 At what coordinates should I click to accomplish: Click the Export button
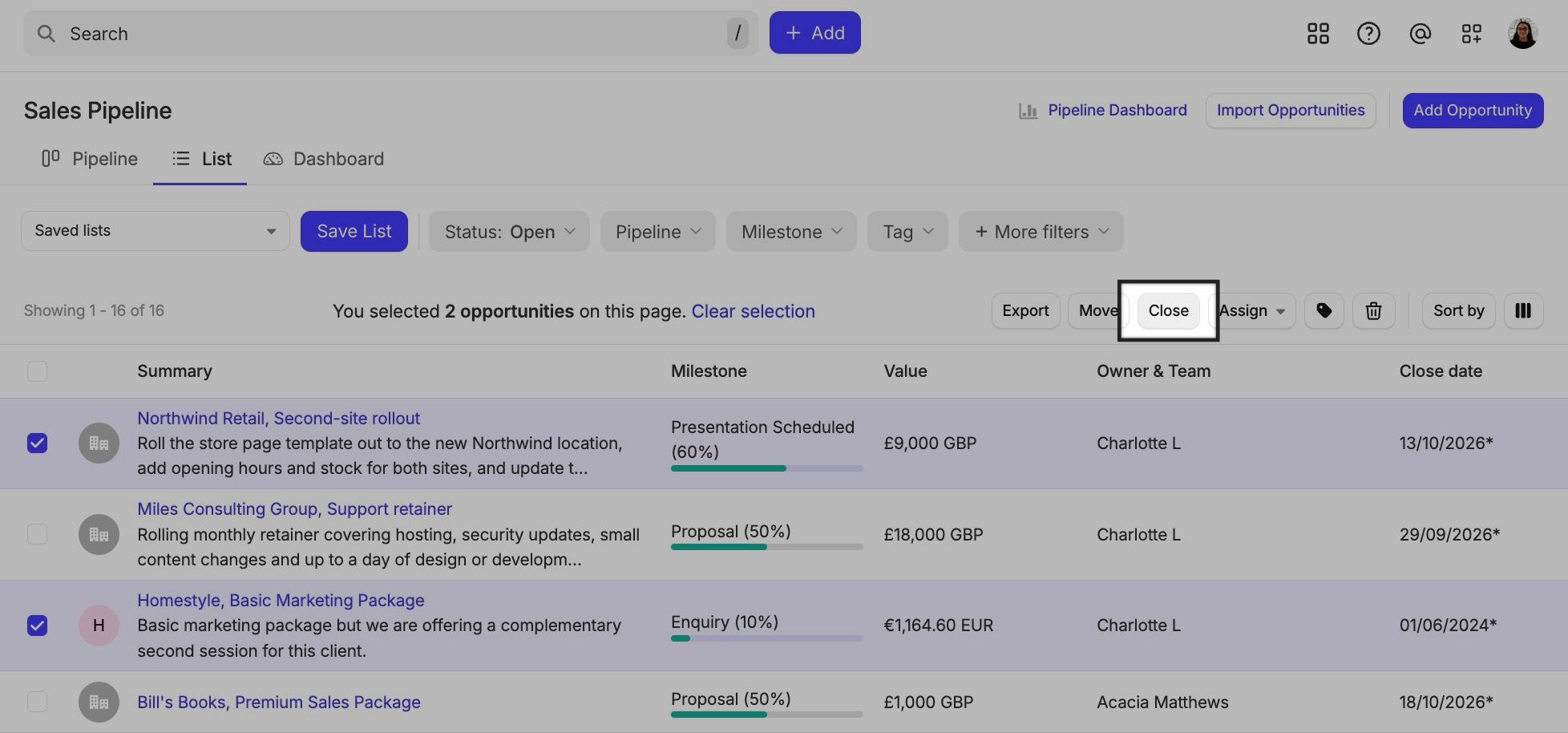[x=1025, y=310]
